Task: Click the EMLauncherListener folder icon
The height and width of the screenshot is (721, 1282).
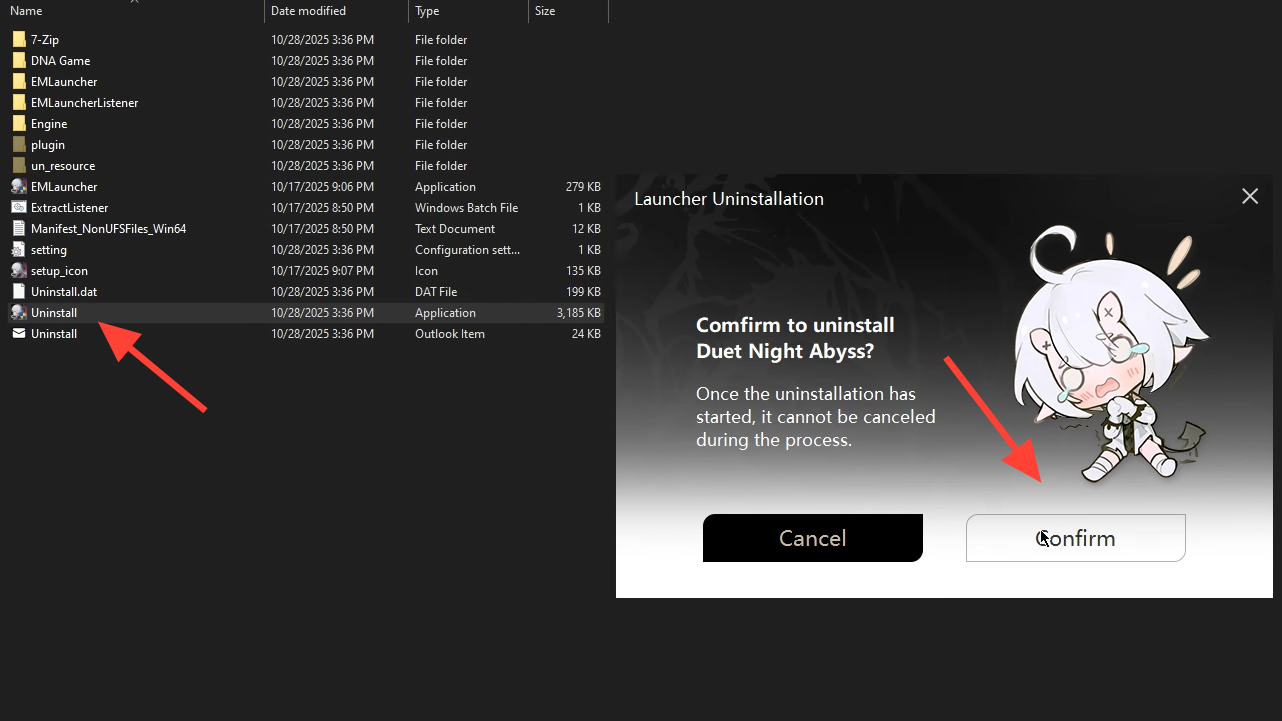Action: click(x=18, y=103)
